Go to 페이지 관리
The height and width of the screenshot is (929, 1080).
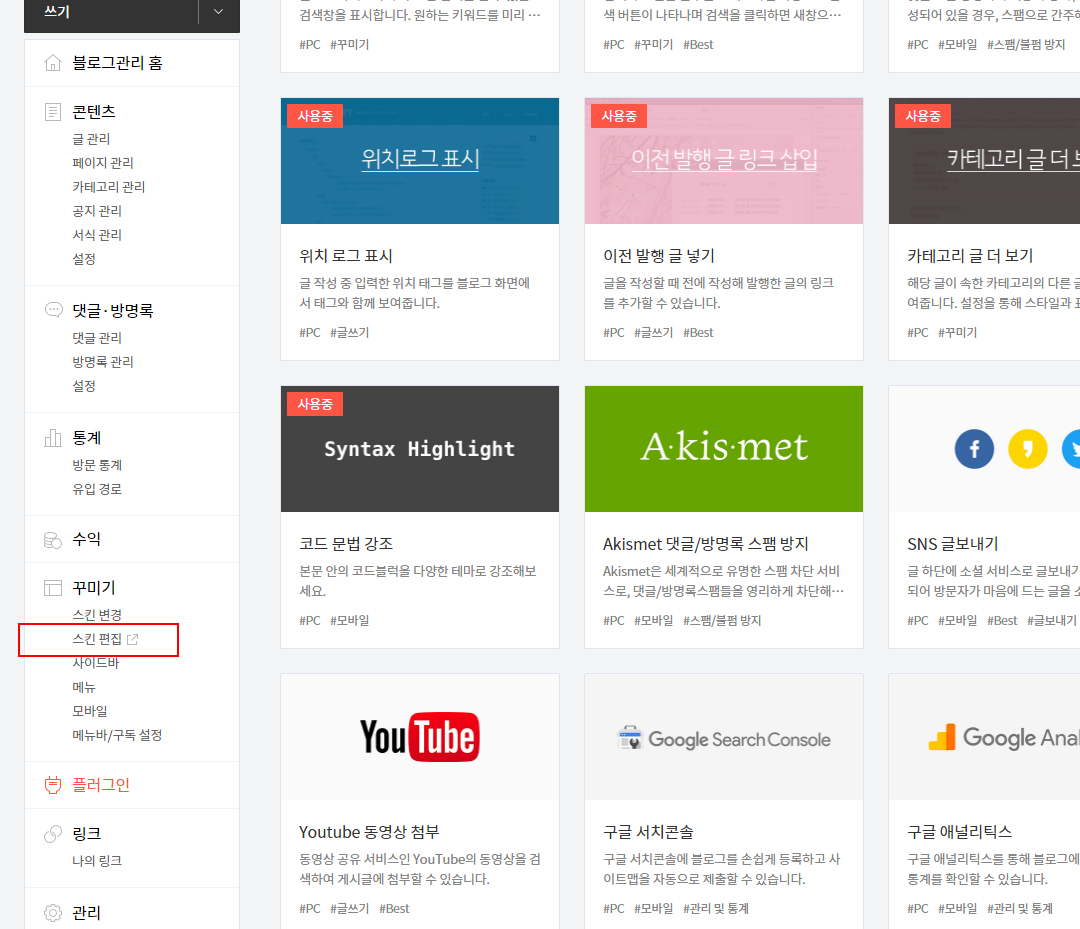pyautogui.click(x=103, y=163)
